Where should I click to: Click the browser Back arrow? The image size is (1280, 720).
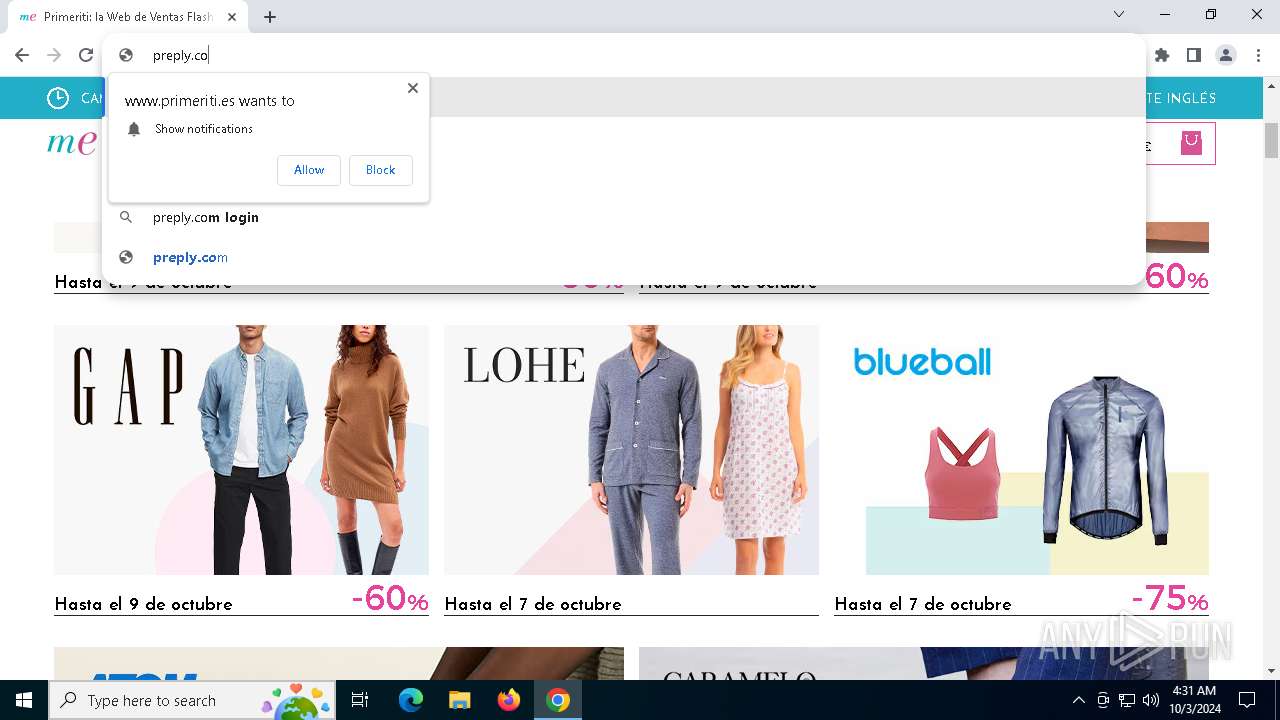pyautogui.click(x=22, y=55)
